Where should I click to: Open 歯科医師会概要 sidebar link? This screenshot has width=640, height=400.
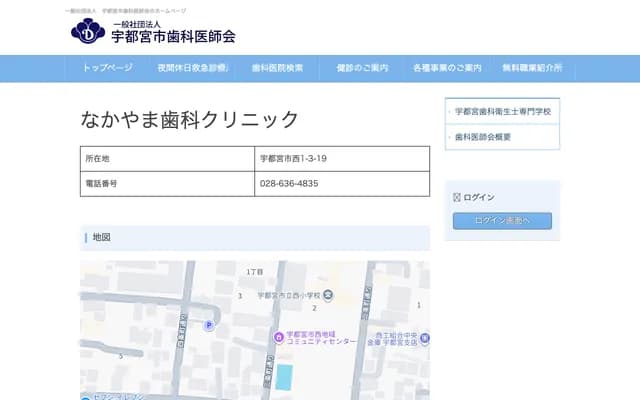(x=483, y=137)
